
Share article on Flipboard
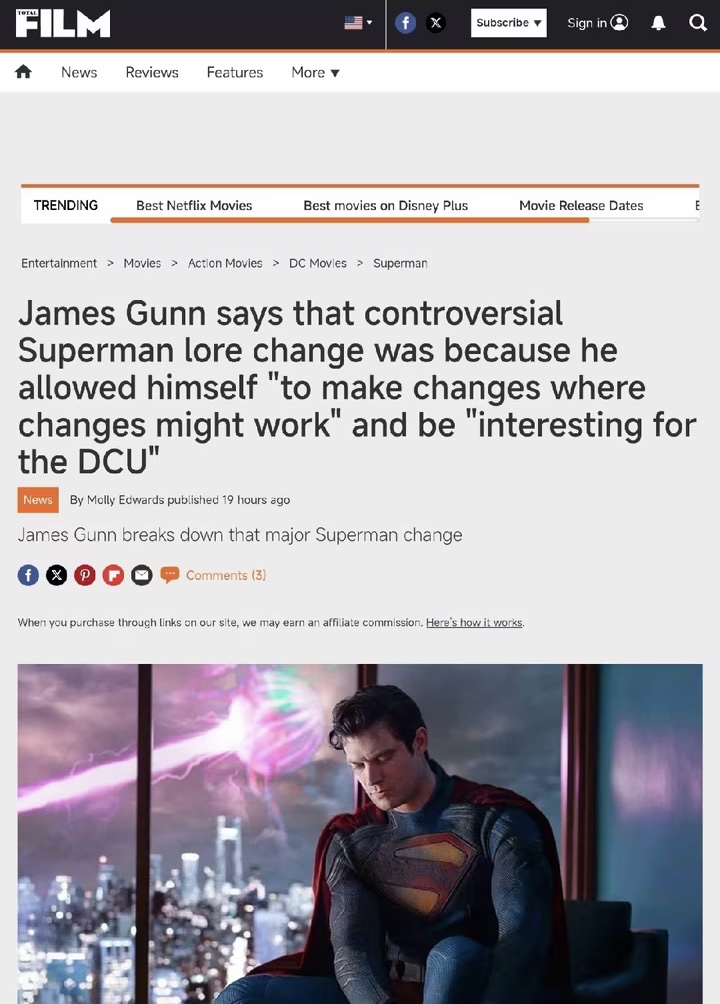pyautogui.click(x=113, y=575)
